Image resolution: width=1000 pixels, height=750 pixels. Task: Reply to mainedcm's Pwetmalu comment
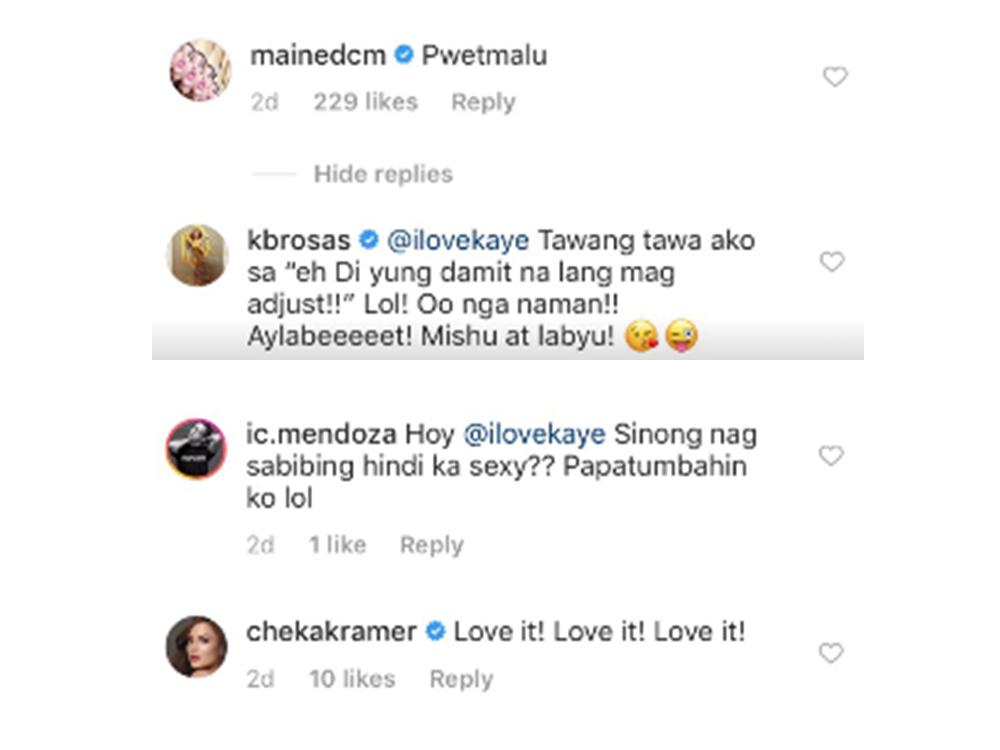pos(483,102)
